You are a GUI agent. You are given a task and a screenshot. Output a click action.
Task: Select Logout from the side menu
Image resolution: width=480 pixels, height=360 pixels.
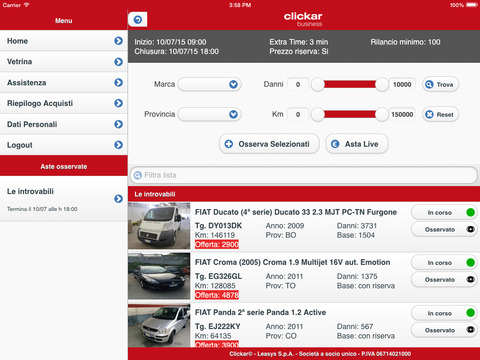tap(64, 145)
